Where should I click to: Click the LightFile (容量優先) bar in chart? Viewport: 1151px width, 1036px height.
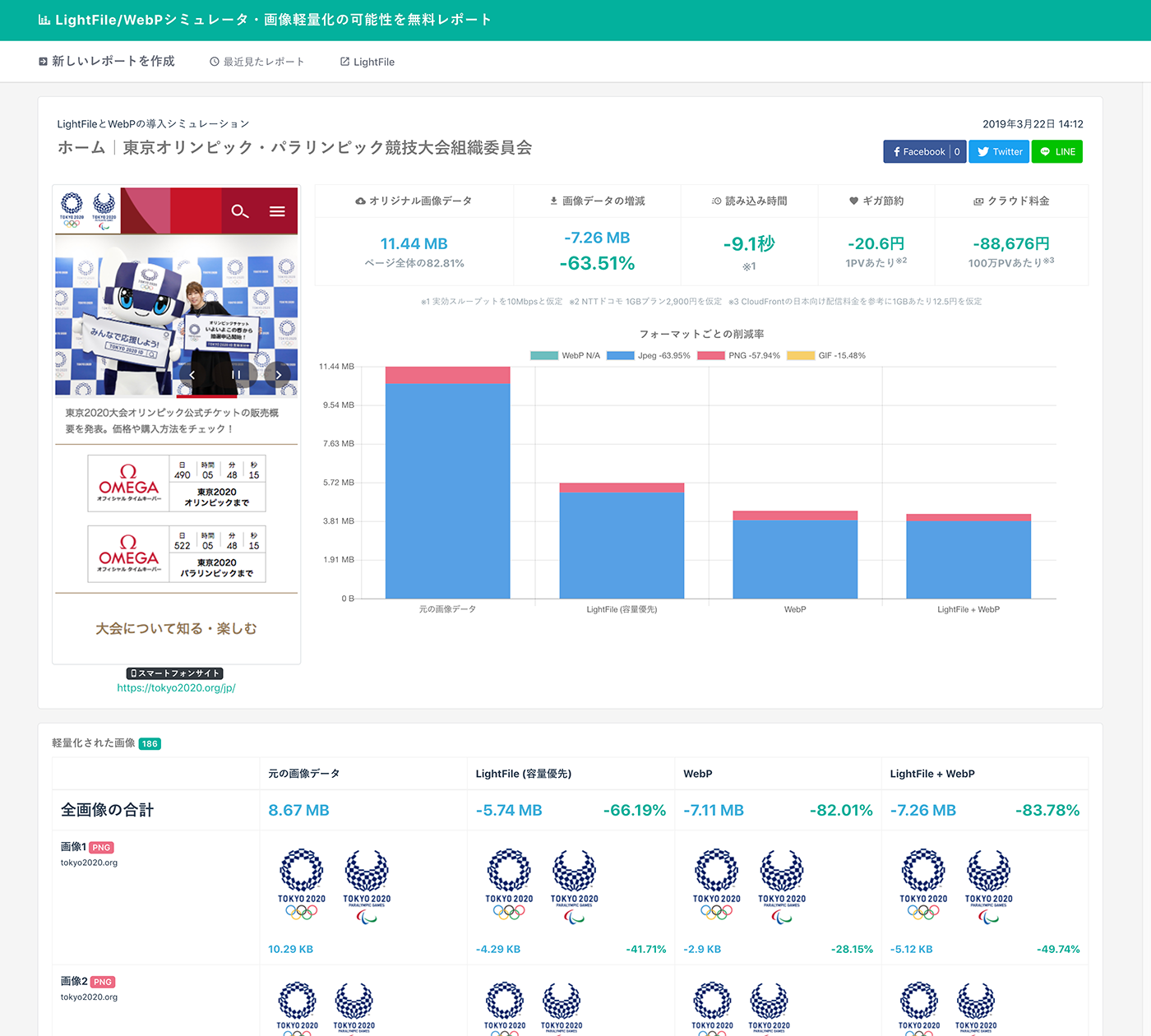[622, 541]
